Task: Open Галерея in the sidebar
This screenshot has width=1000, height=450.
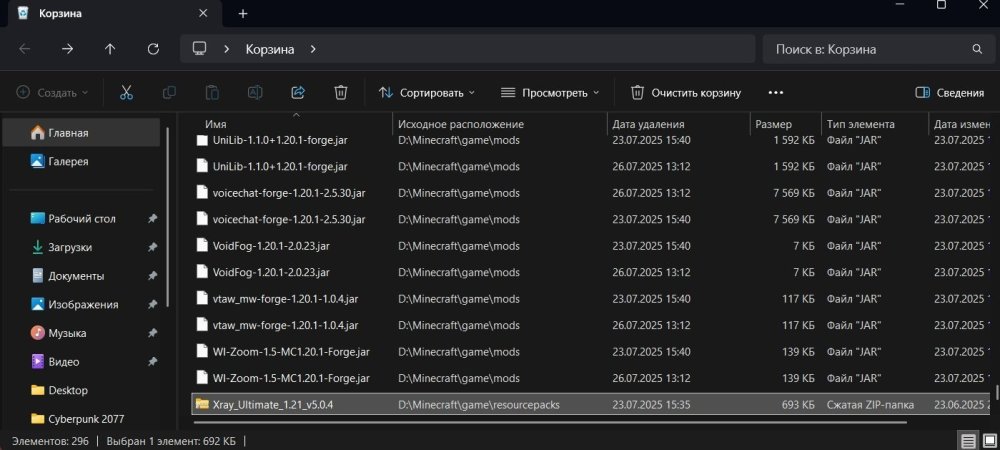Action: point(82,161)
